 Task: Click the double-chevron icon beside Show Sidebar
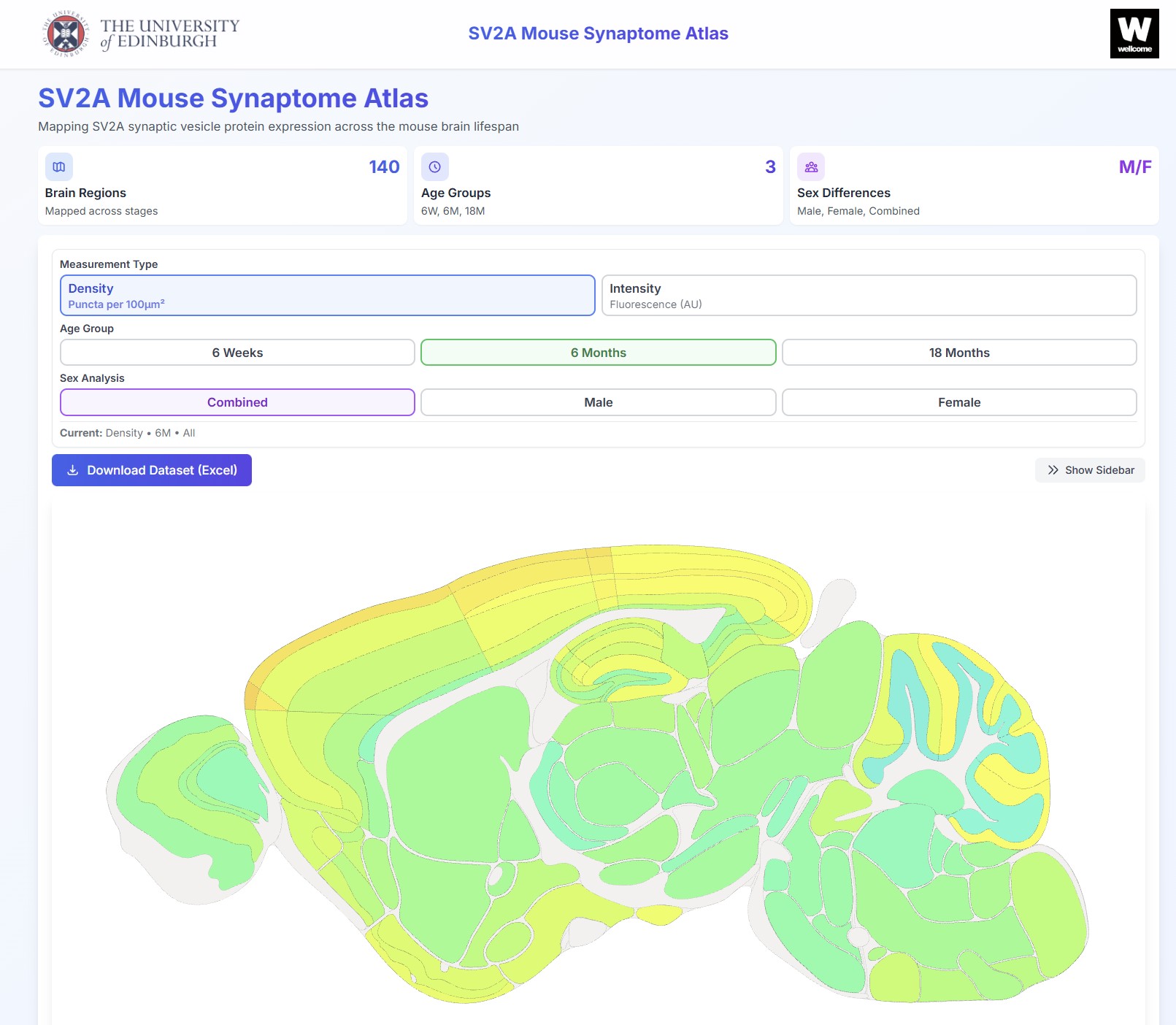(1053, 470)
